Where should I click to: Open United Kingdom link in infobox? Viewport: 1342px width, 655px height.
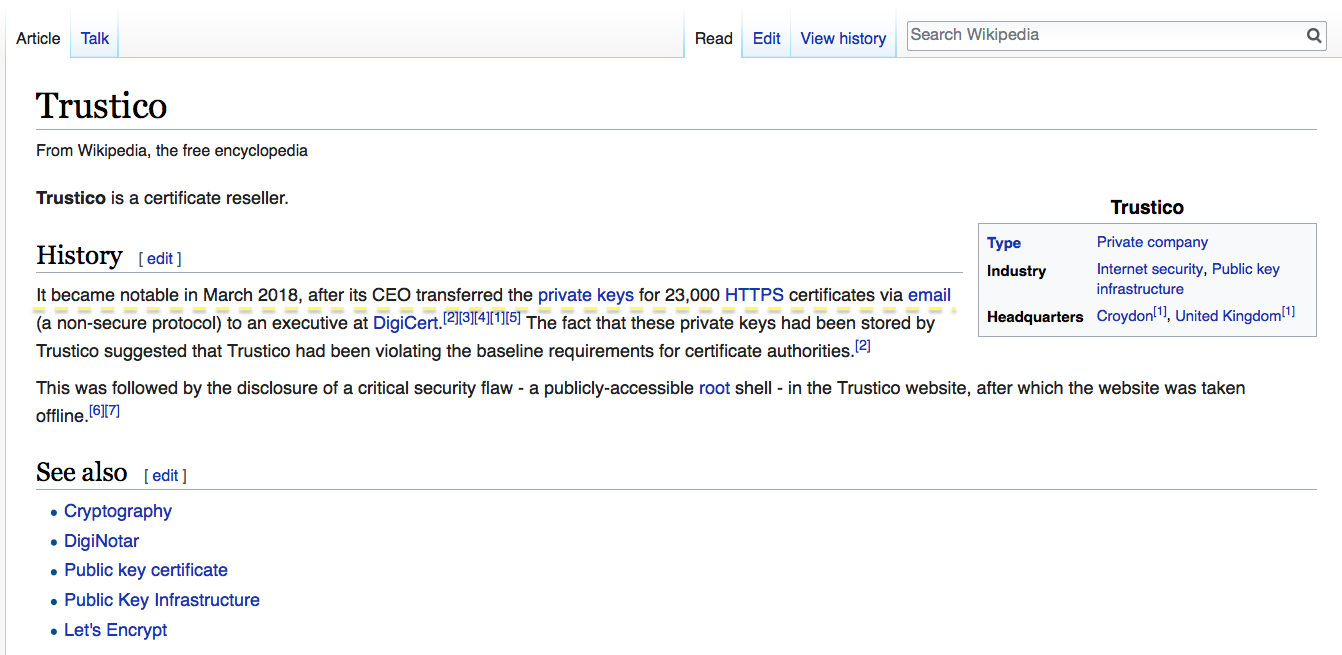[x=1228, y=316]
